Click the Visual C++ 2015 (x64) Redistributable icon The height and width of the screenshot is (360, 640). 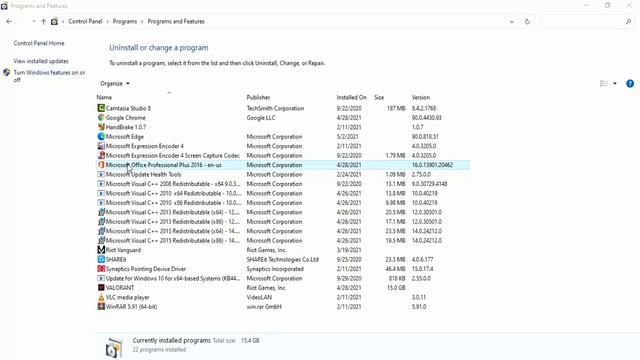pyautogui.click(x=101, y=231)
